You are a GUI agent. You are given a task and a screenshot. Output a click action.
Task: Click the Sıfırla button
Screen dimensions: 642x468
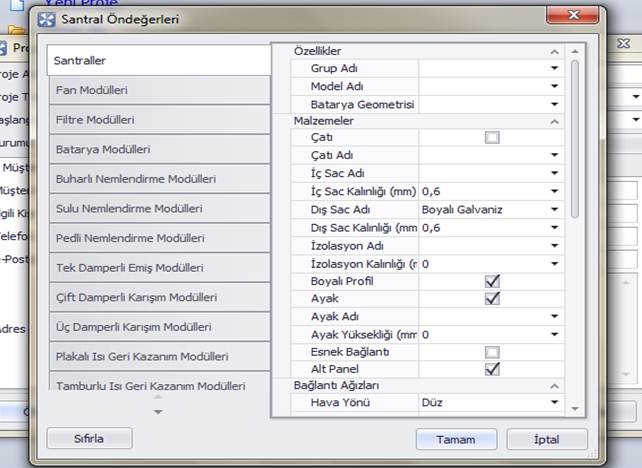click(x=90, y=439)
